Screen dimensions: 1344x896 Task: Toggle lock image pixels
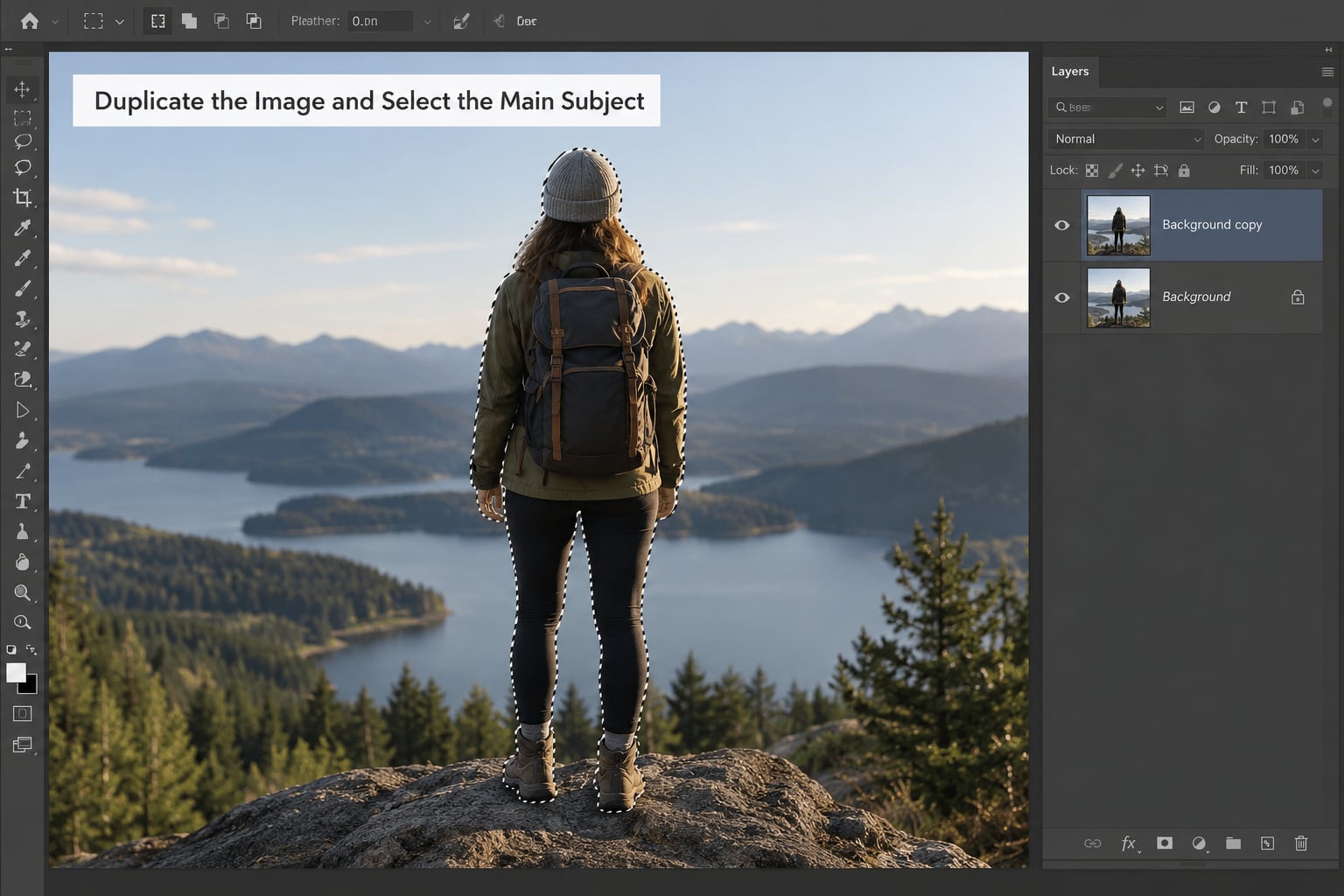click(x=1115, y=171)
